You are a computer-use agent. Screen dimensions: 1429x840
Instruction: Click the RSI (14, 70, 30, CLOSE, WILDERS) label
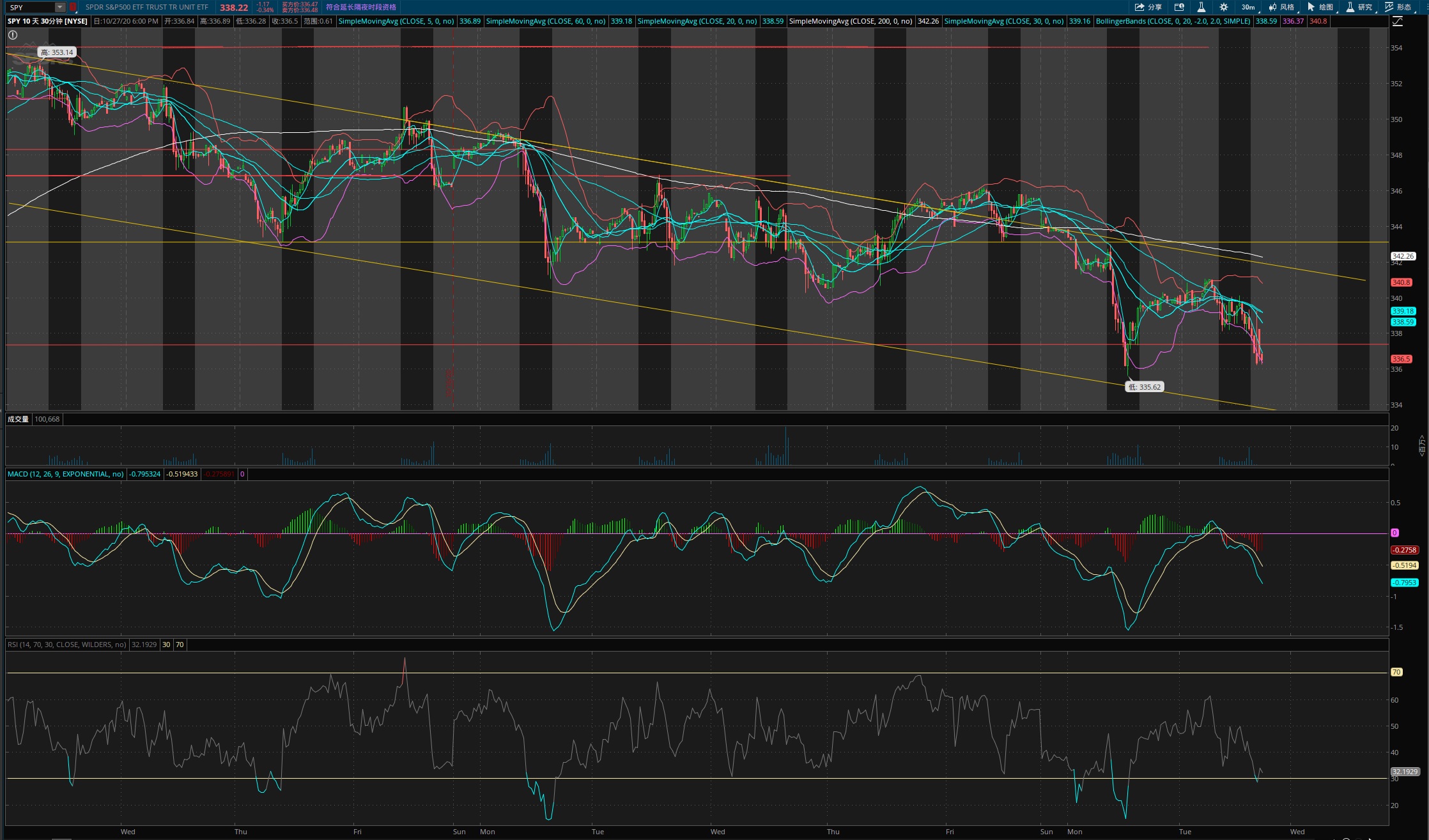(x=67, y=645)
